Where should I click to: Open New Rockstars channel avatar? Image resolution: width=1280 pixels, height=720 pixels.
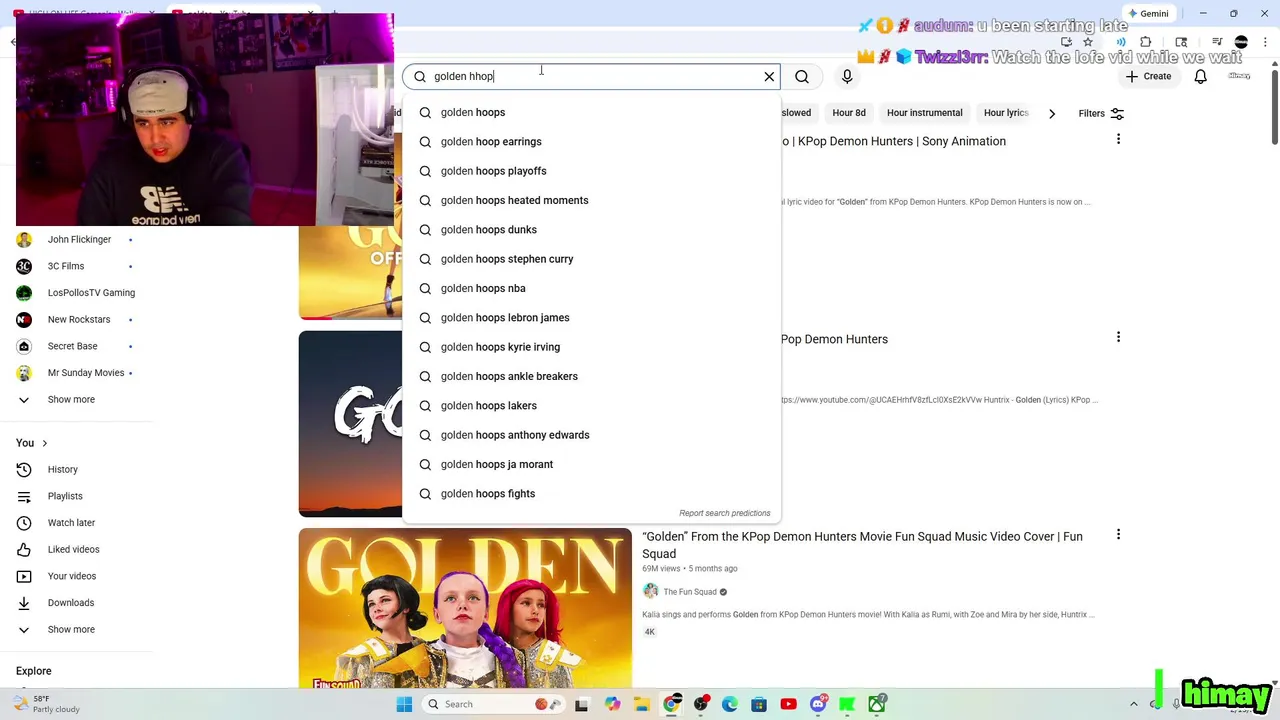tap(24, 320)
